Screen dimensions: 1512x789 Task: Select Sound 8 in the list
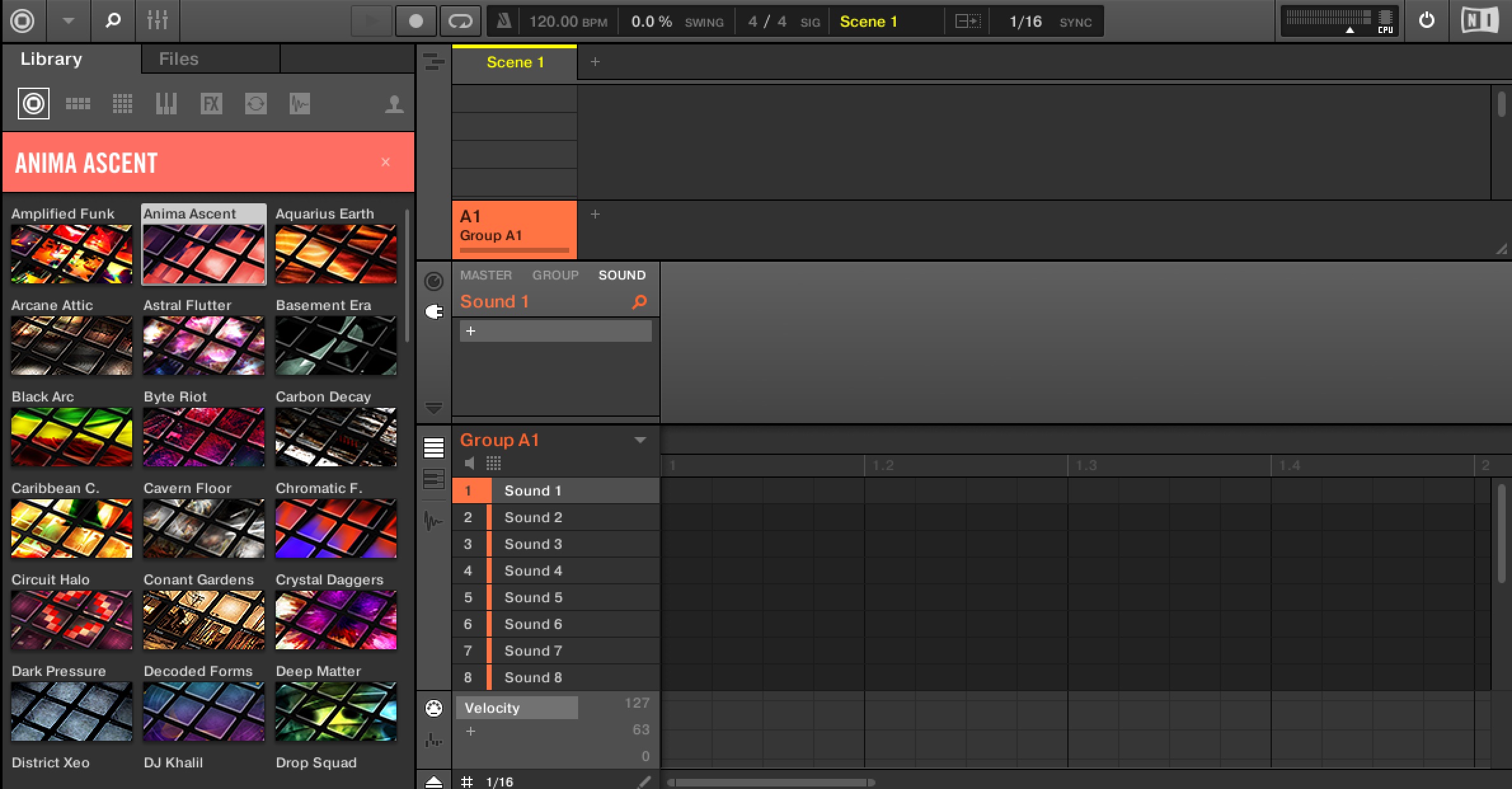pyautogui.click(x=556, y=677)
